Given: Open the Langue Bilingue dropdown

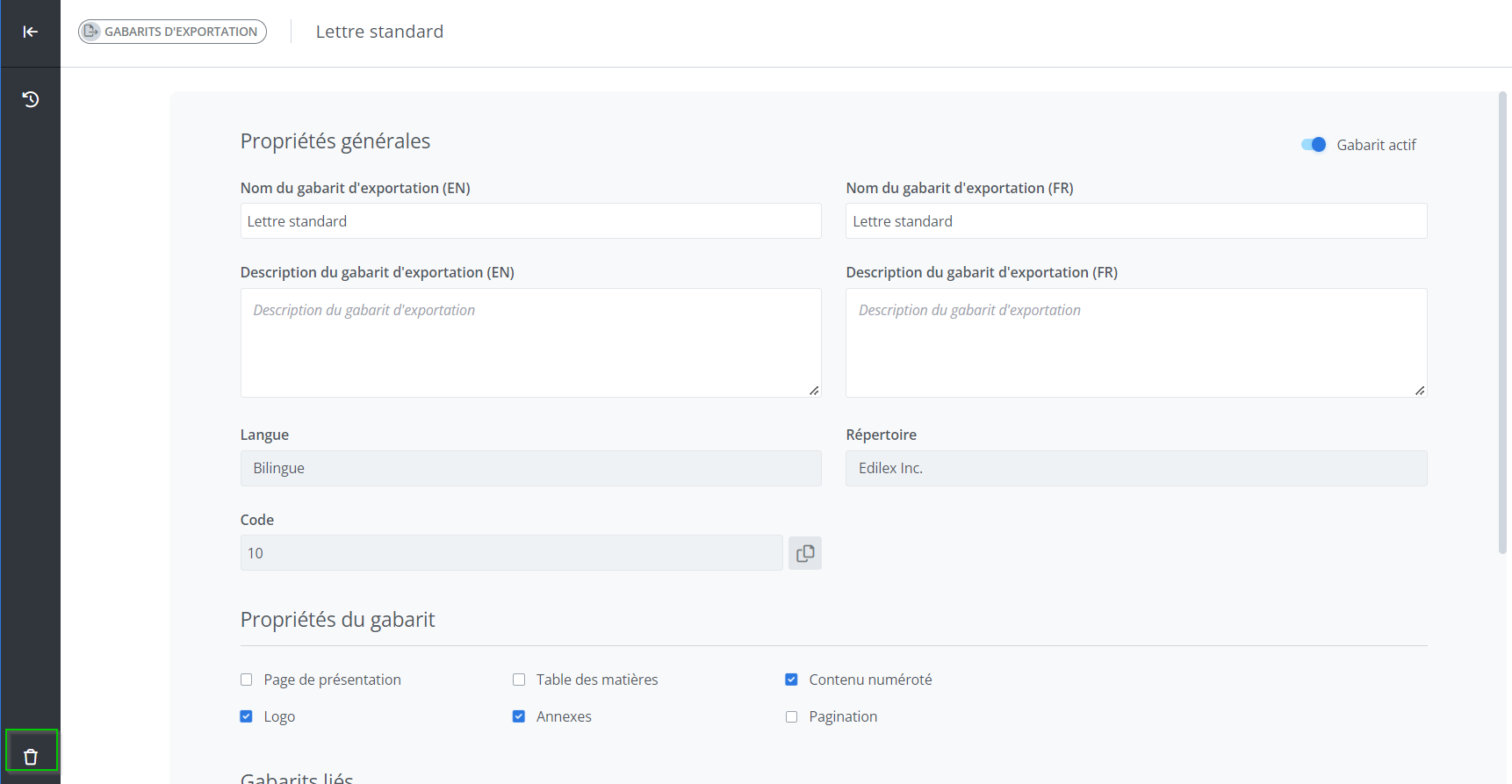Looking at the screenshot, I should tap(530, 468).
